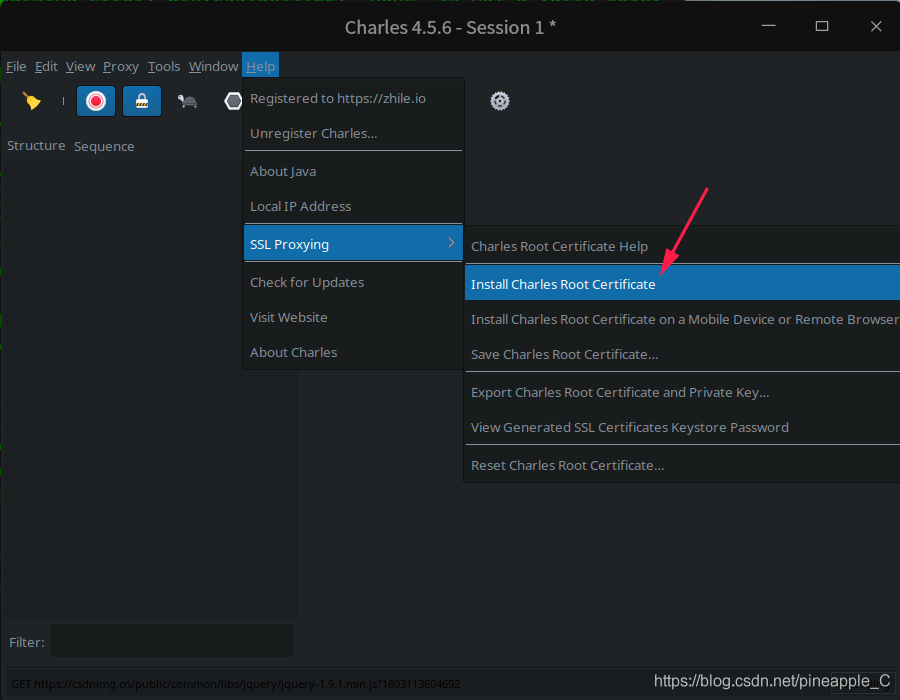Switch to the Structure tab
900x700 pixels.
pyautogui.click(x=36, y=146)
